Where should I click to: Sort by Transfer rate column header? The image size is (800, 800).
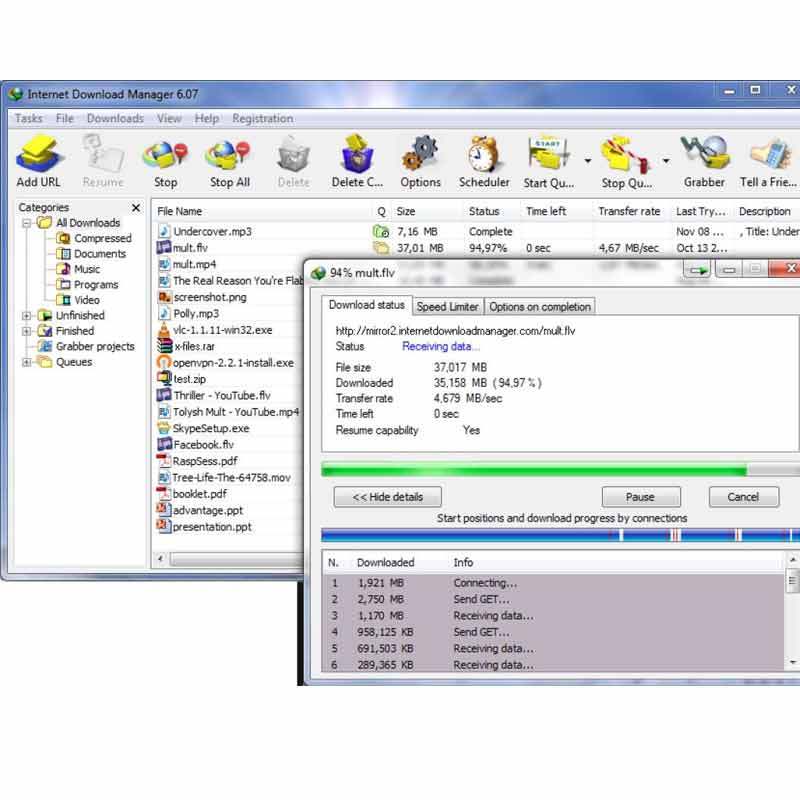coord(629,211)
